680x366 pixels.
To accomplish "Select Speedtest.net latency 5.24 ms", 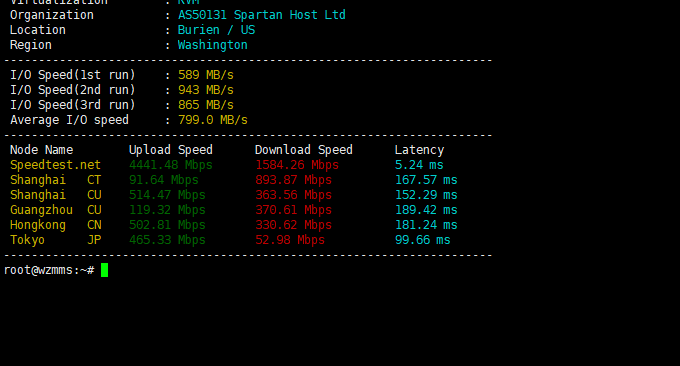I will (419, 165).
